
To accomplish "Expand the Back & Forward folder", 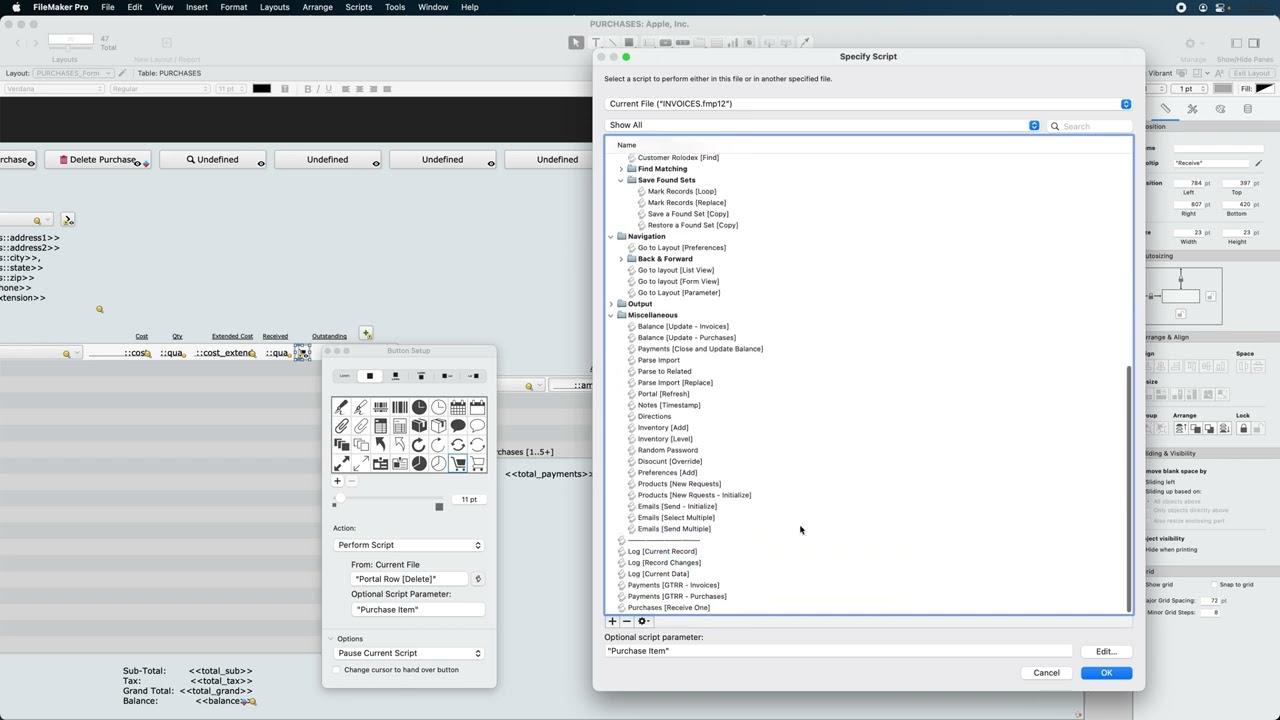I will click(621, 259).
